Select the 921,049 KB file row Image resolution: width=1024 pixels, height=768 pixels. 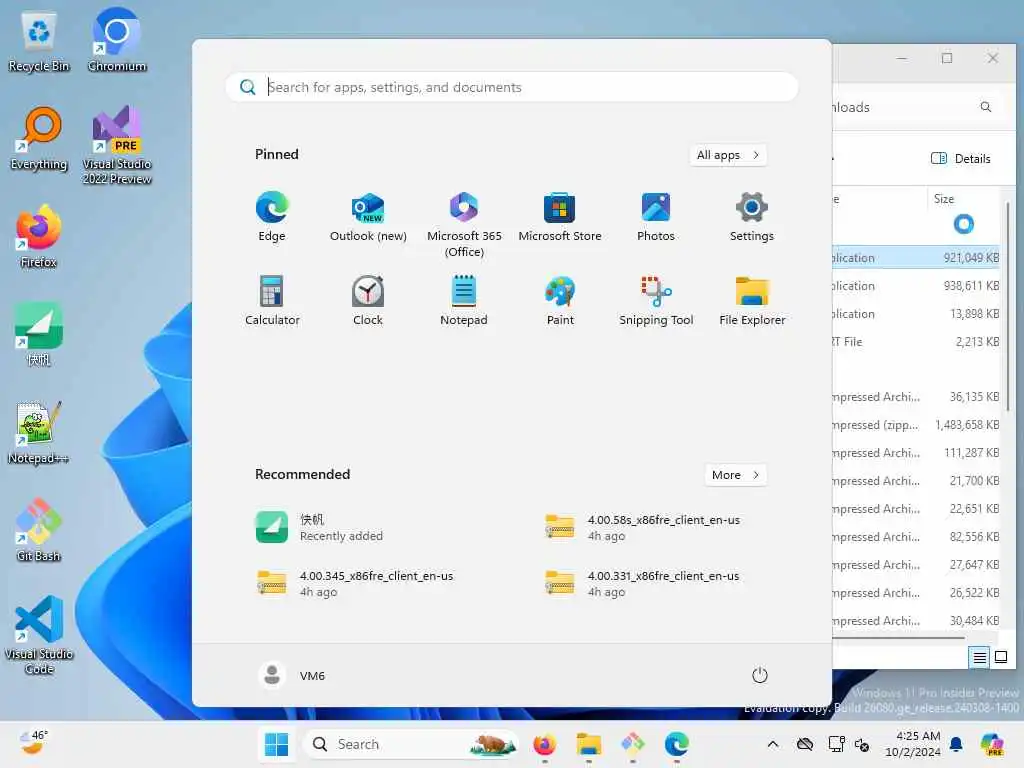(917, 257)
